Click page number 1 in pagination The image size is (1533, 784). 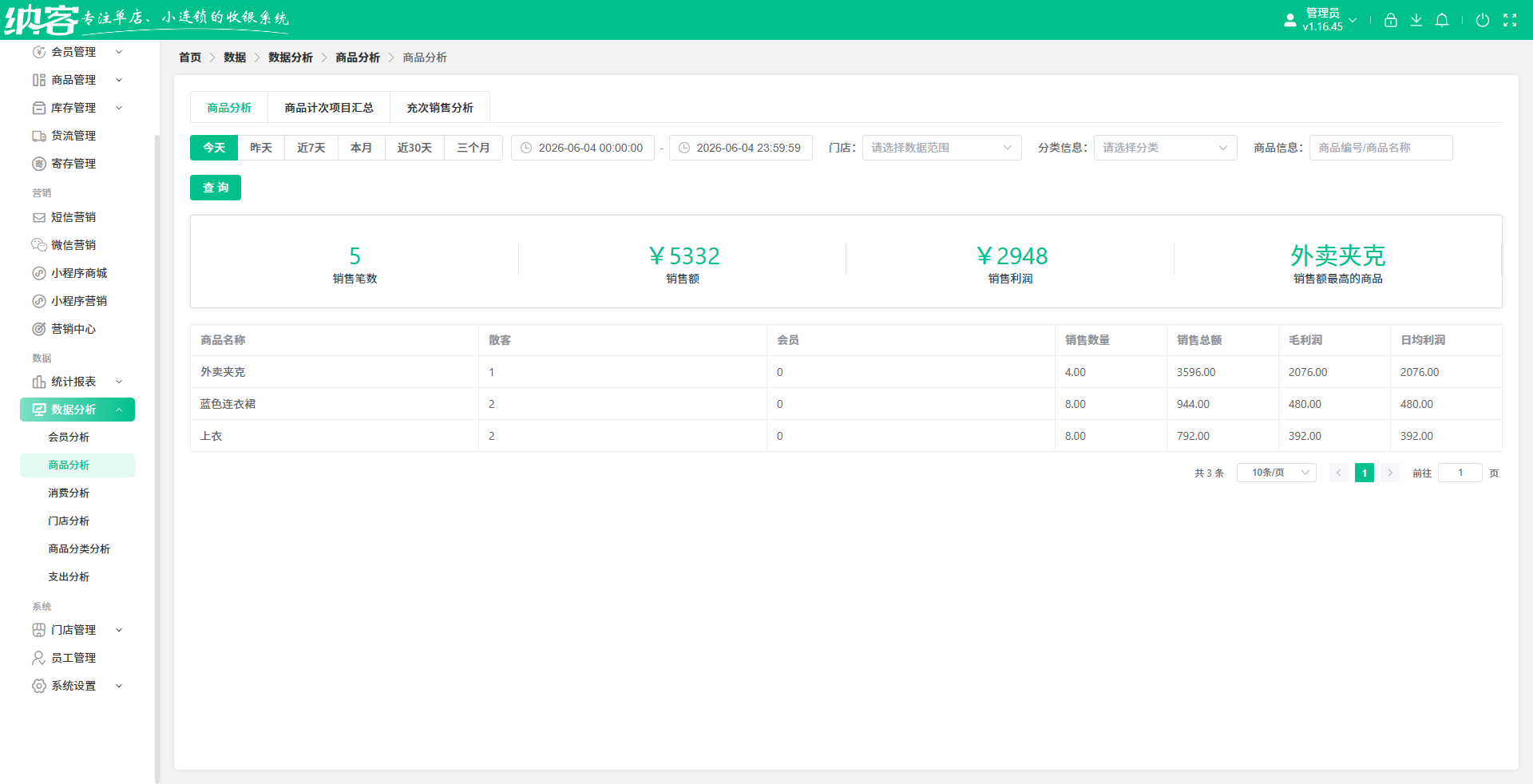(1365, 473)
